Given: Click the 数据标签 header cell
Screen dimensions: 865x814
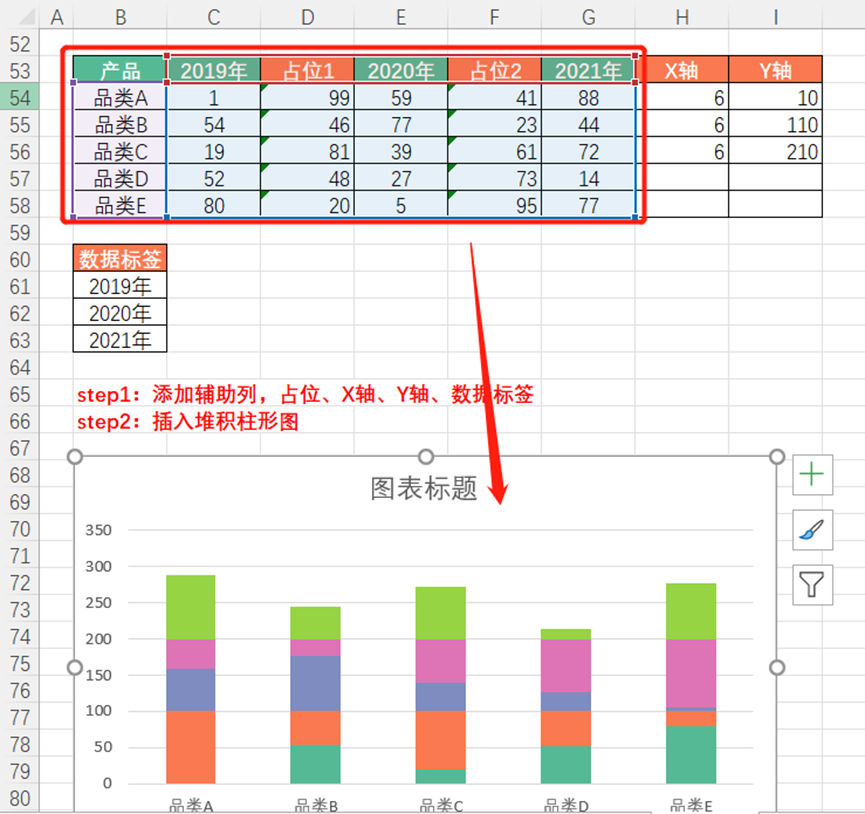Looking at the screenshot, I should pyautogui.click(x=120, y=258).
